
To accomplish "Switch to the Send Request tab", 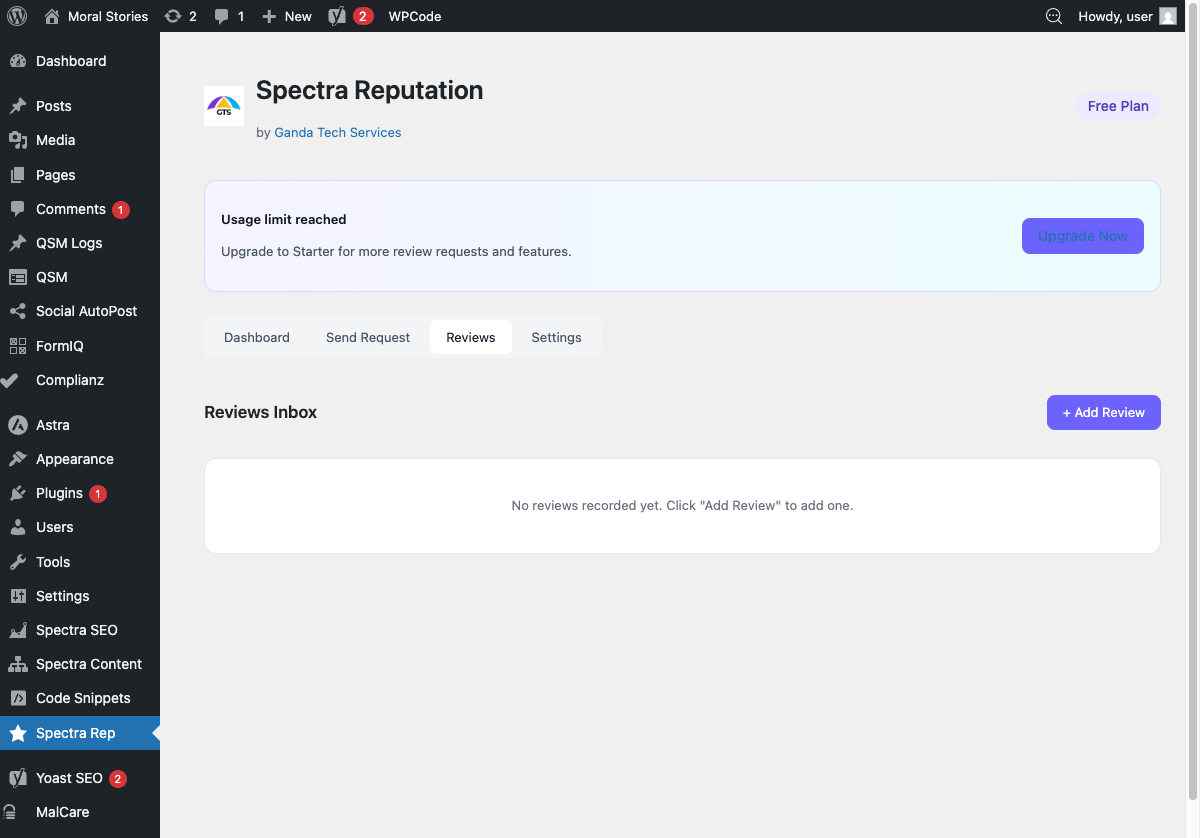I will coord(368,337).
